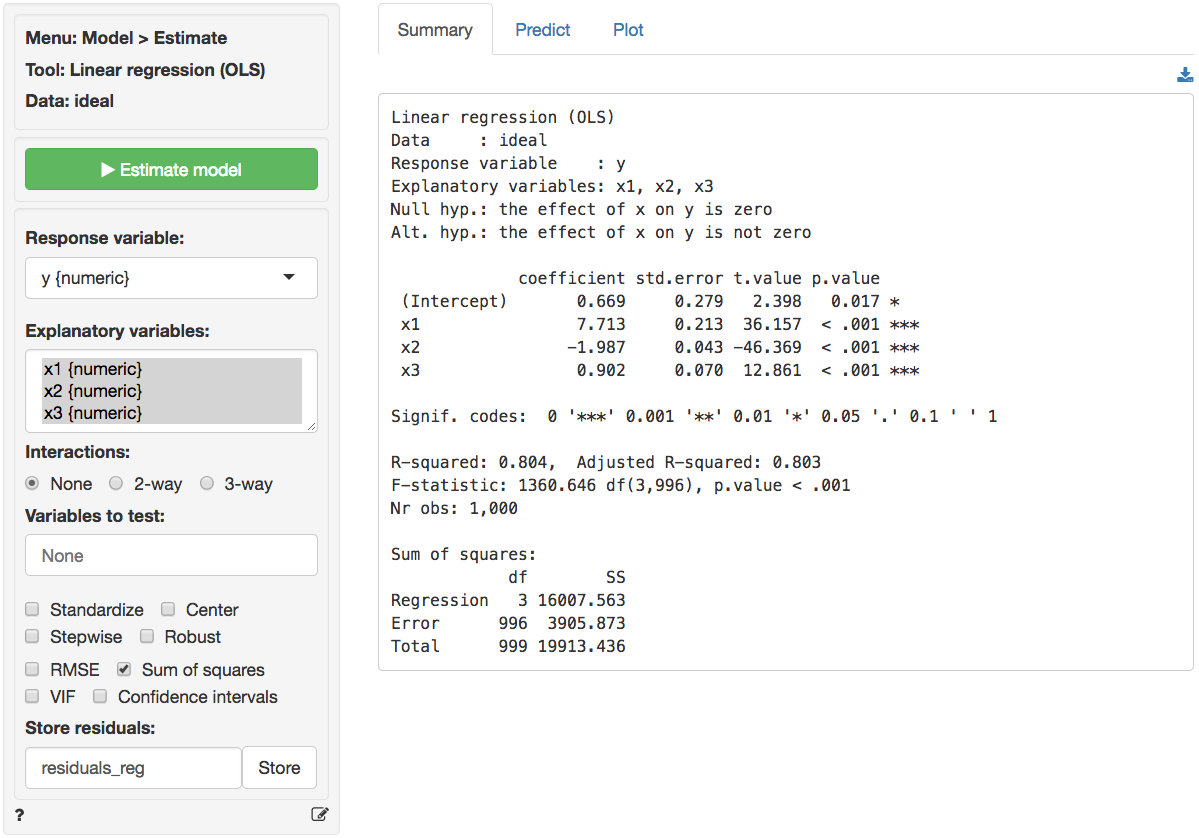Image resolution: width=1199 pixels, height=838 pixels.
Task: Click the residuals_reg name input field
Action: 133,768
